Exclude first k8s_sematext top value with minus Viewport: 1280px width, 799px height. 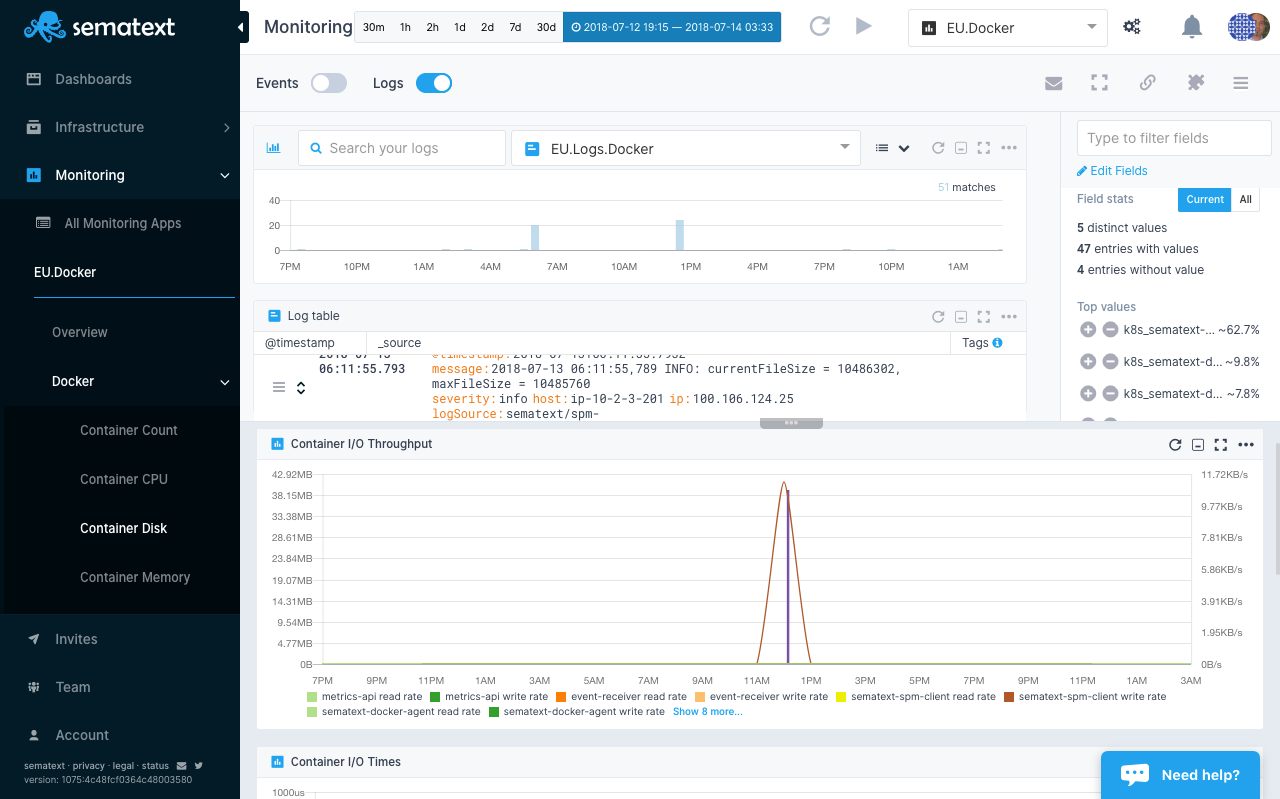(x=1110, y=330)
